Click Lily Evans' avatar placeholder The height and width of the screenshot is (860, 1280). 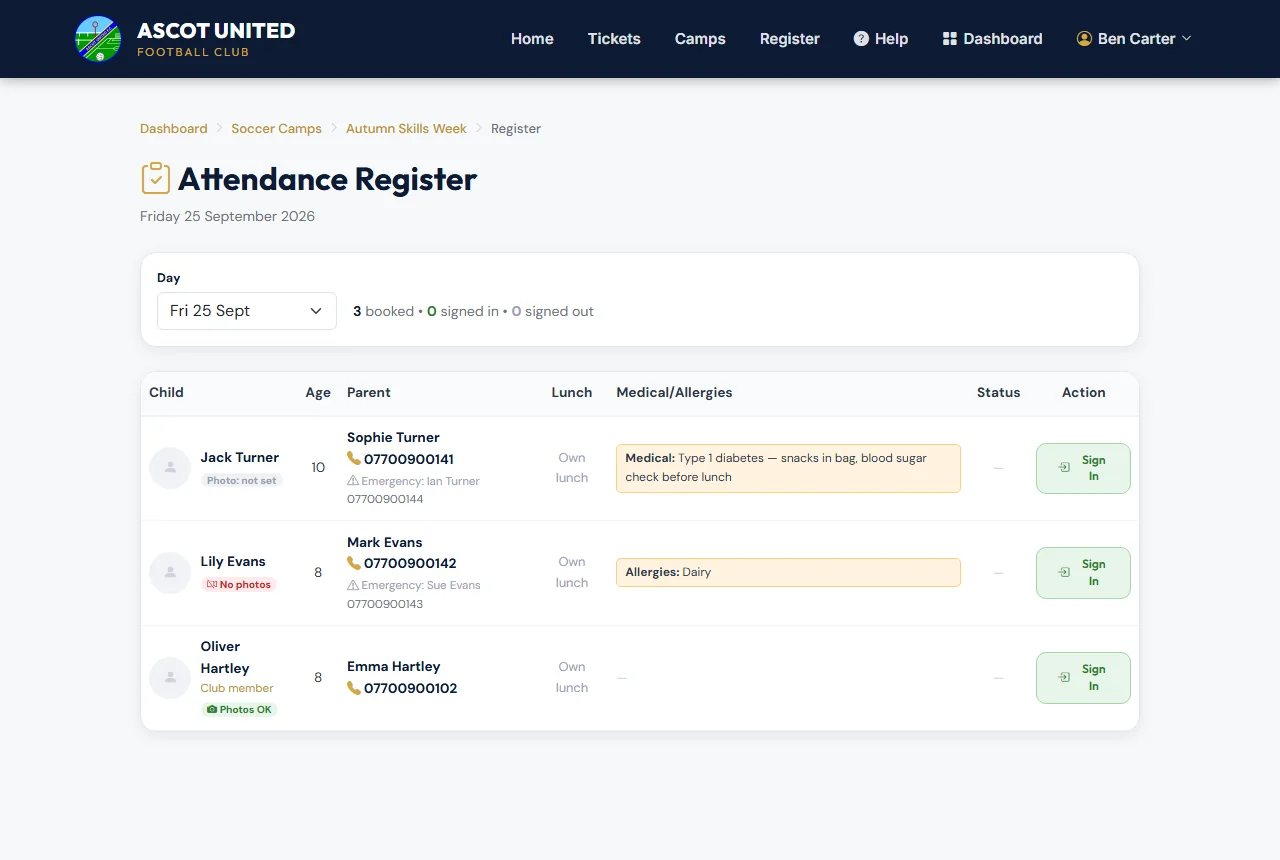click(170, 573)
